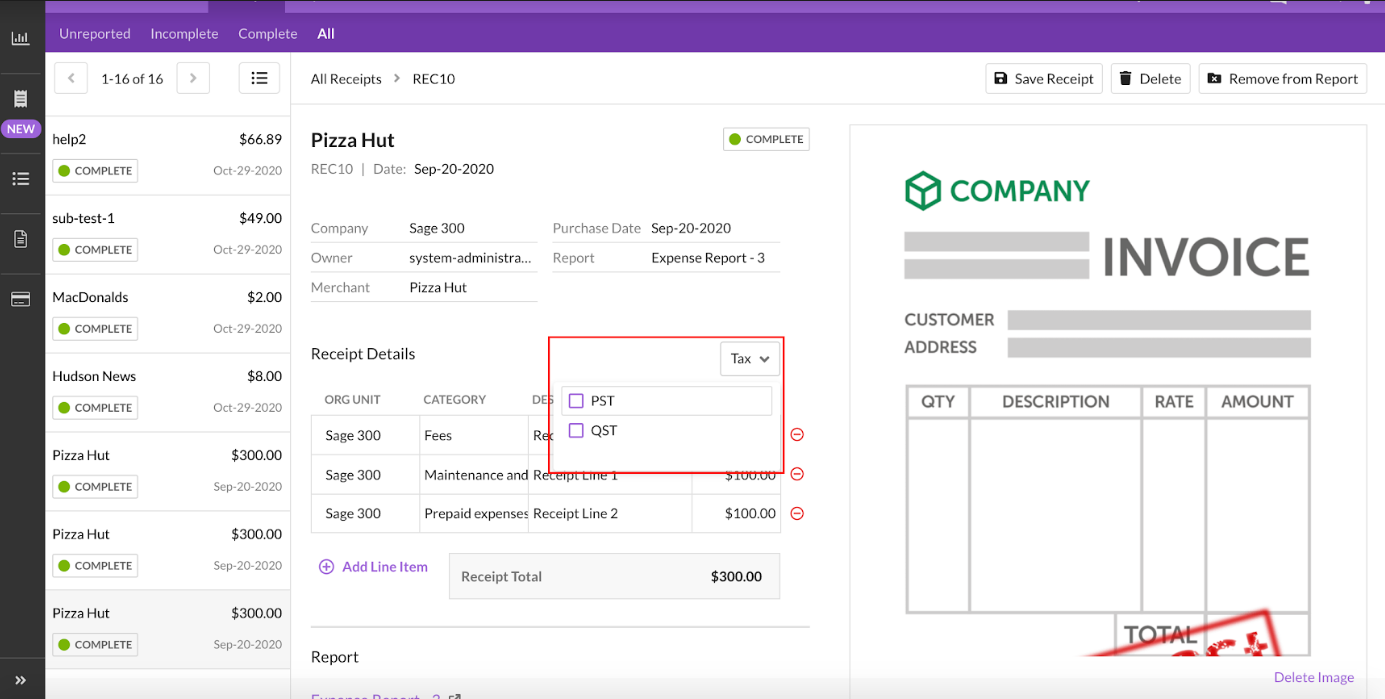Screen dimensions: 1385x699
Task: Click the NEW badge in sidebar
Action: [x=20, y=129]
